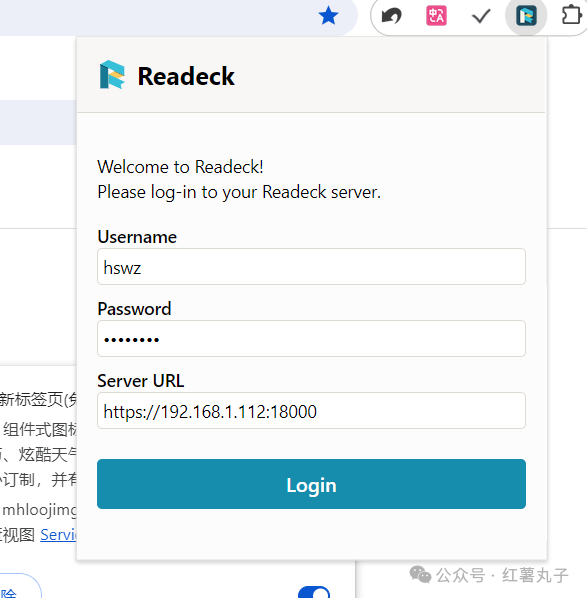587x598 pixels.
Task: Click the checkmark extension icon
Action: [481, 16]
